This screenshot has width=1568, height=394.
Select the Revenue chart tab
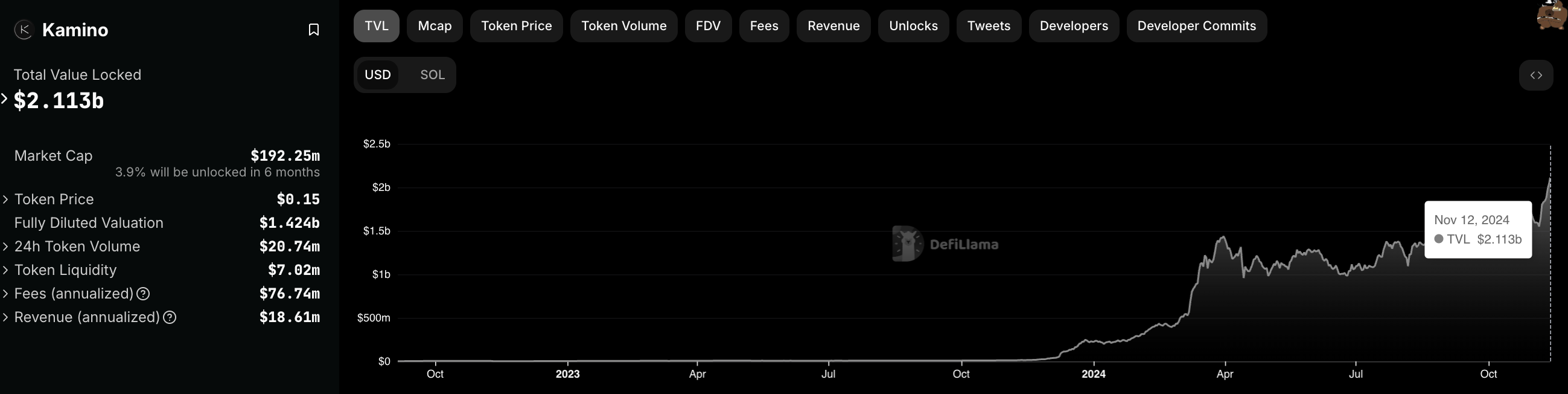point(833,26)
